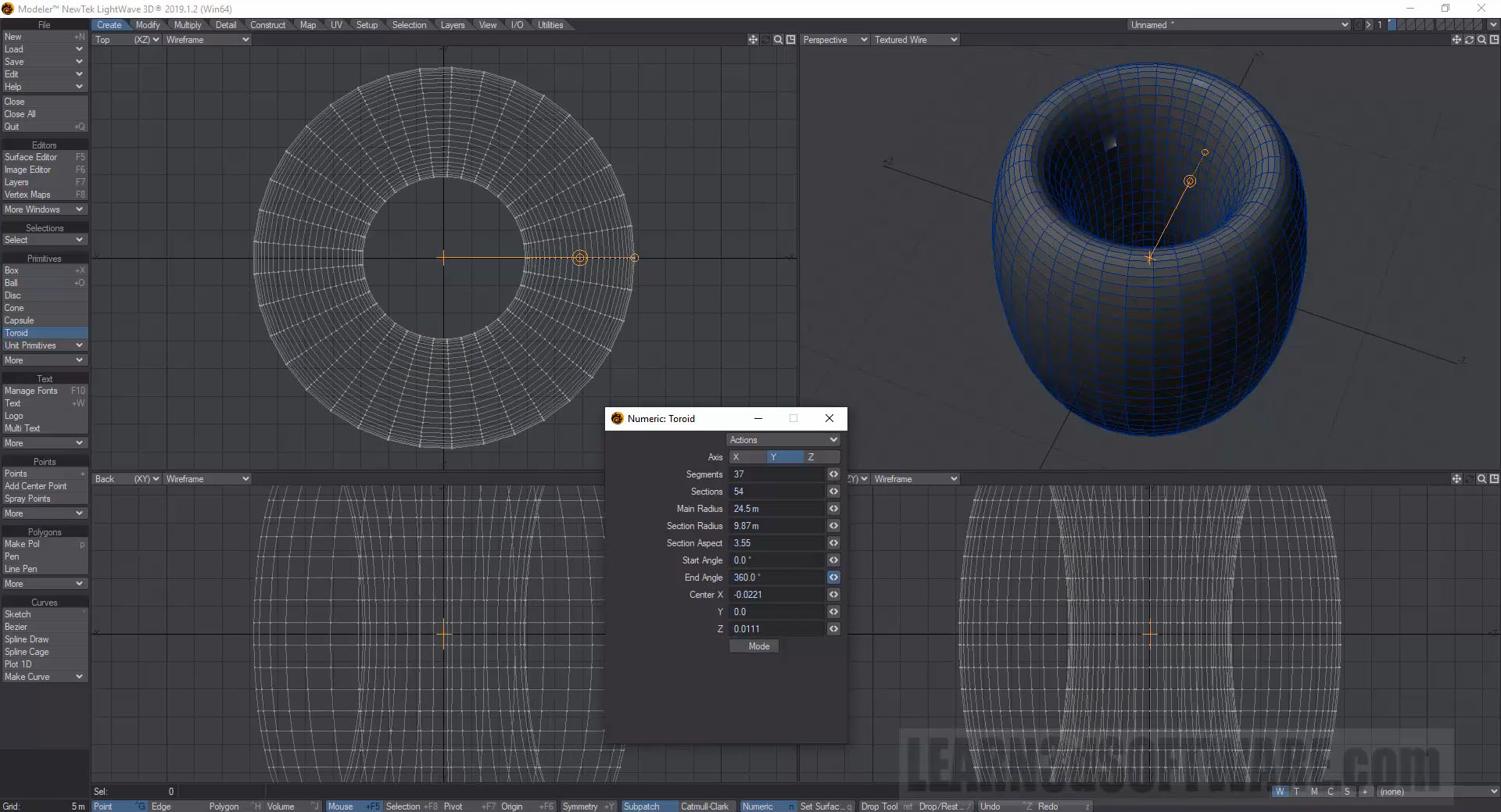Click the Main Radius input field

click(x=777, y=509)
